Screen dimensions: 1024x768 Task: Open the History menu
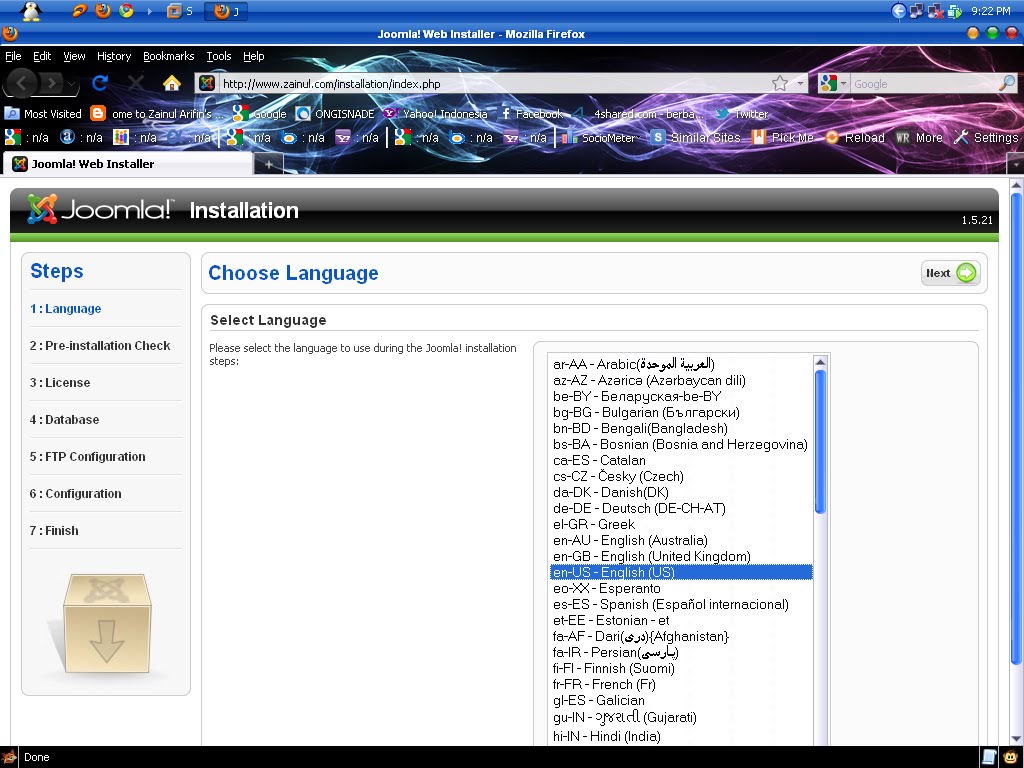coord(114,56)
